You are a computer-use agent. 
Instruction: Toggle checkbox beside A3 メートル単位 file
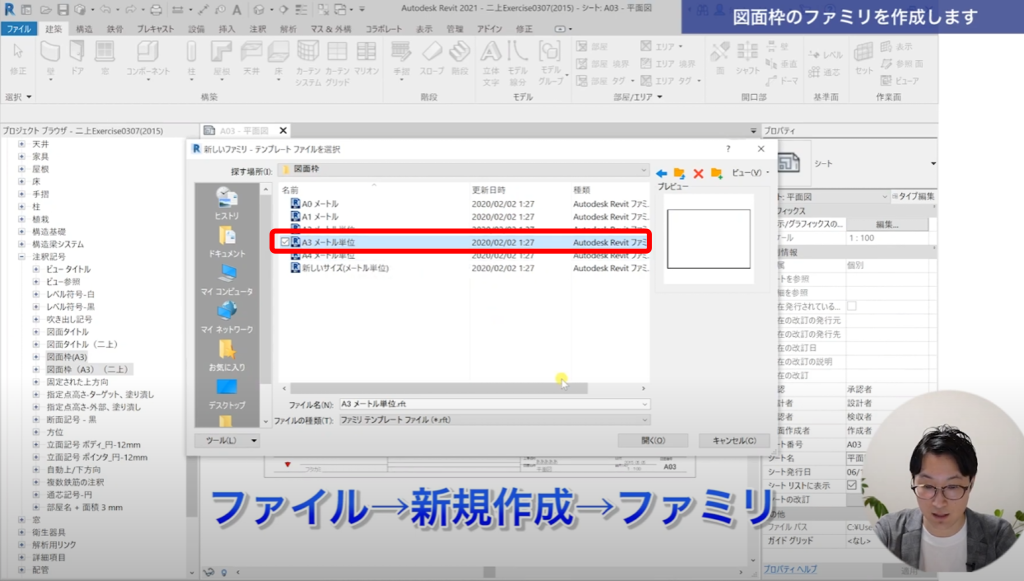click(x=285, y=242)
